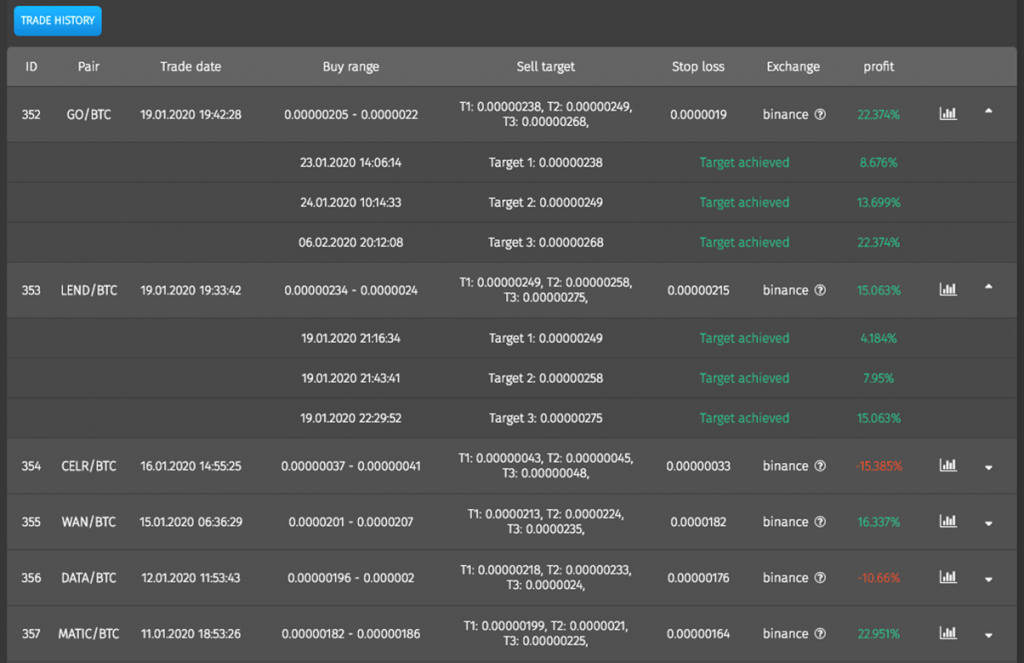Sort by the profit column header
Viewport: 1024px width, 663px height.
pos(878,67)
